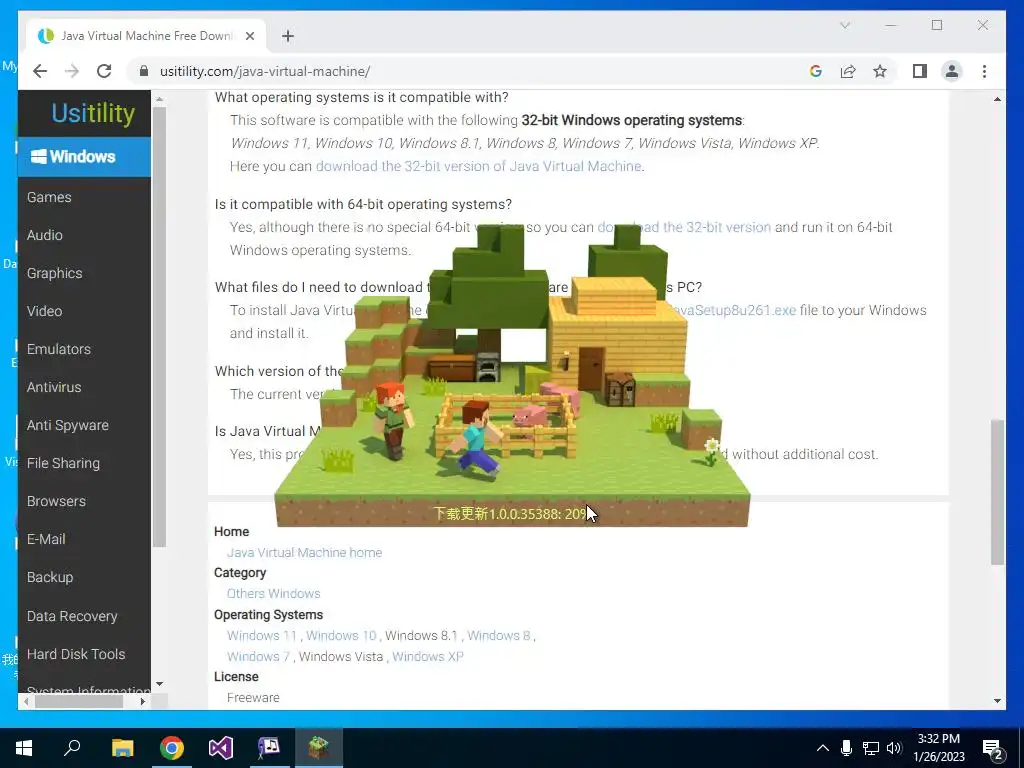Open the E-Mail category
The image size is (1024, 768).
point(46,539)
